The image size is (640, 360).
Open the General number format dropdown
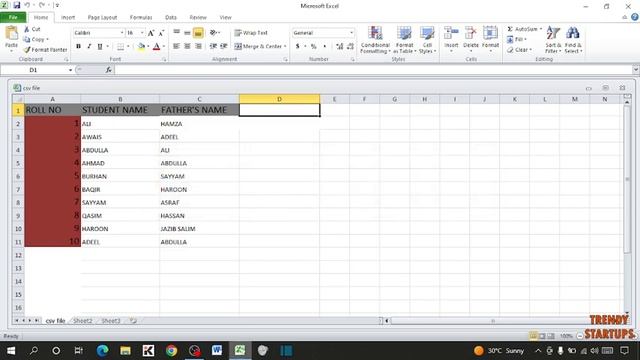tap(351, 33)
